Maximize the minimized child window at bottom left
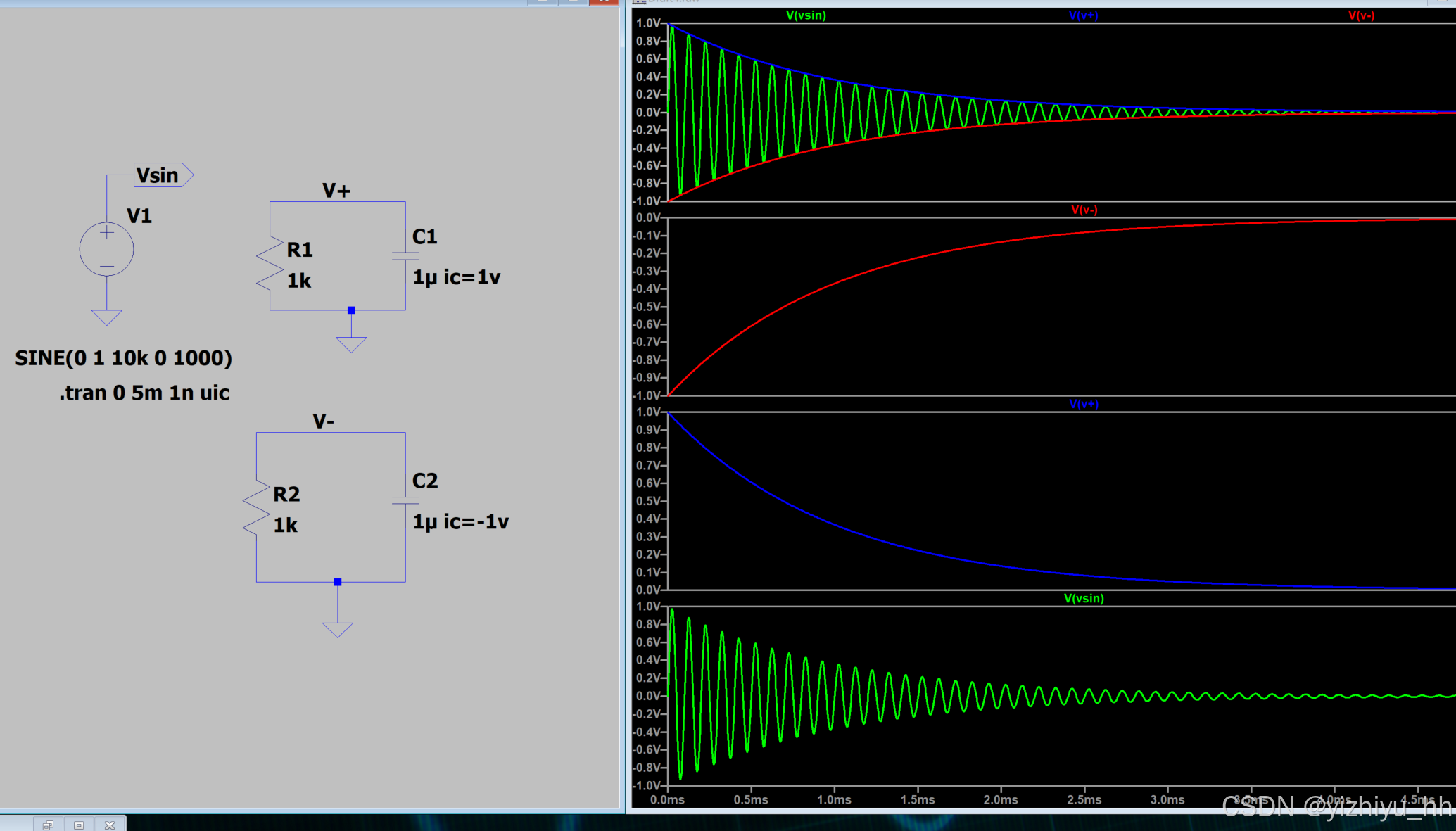Viewport: 1456px width, 831px height. coord(79,825)
